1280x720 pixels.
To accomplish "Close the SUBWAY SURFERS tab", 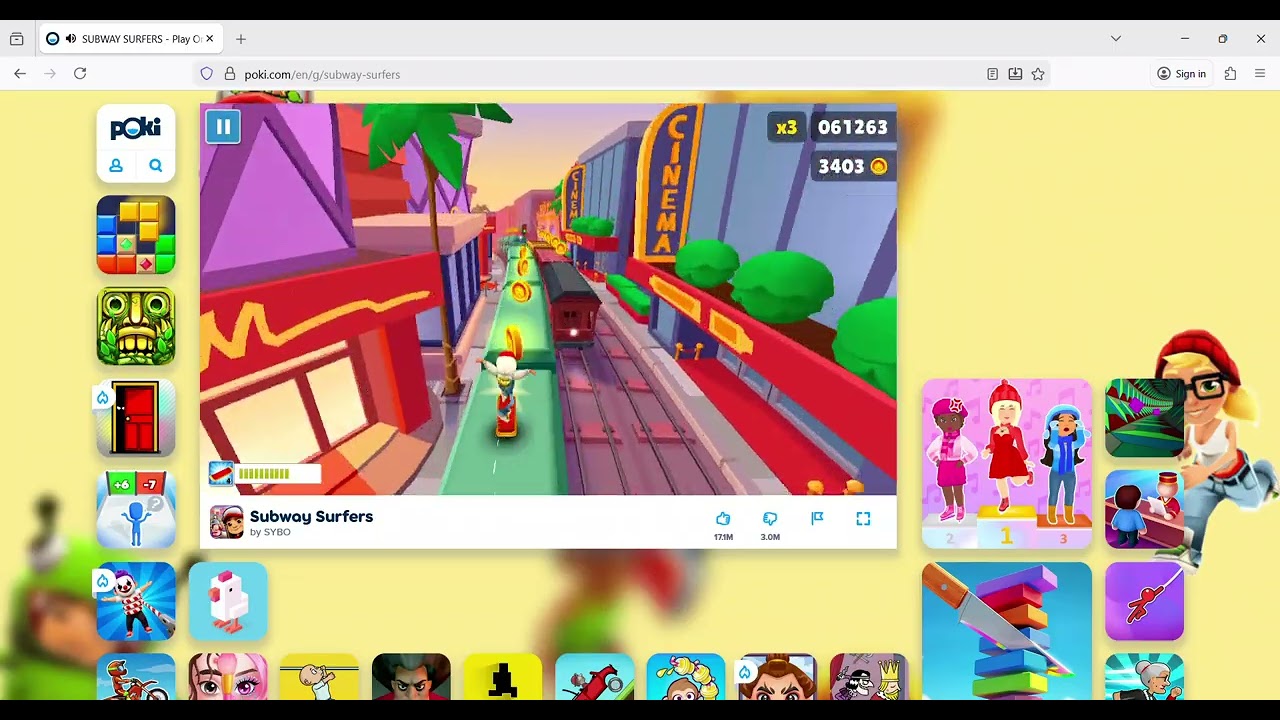I will (209, 39).
